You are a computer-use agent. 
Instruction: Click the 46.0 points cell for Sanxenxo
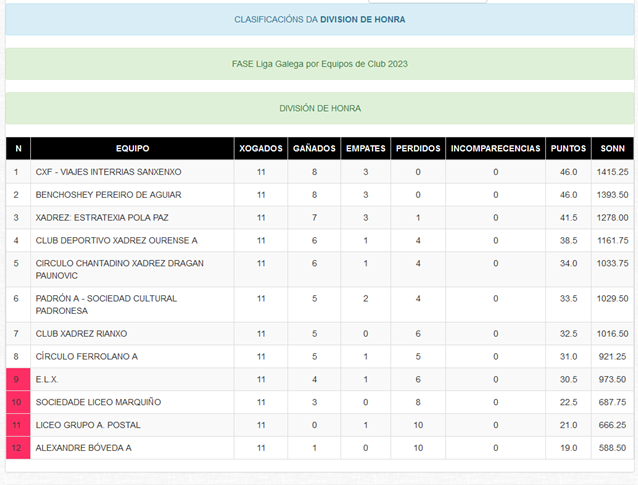(568, 172)
